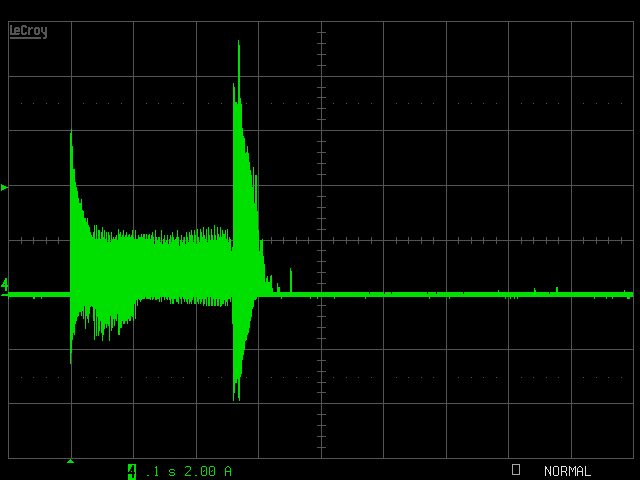Viewport: 640px width, 480px height.
Task: Click the small square trigger status icon
Action: [x=516, y=469]
